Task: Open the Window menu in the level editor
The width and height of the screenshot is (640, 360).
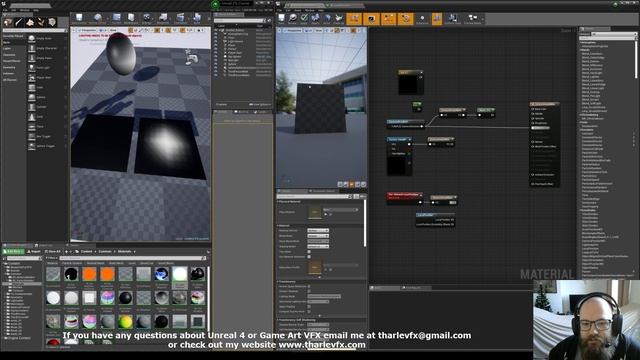Action: pos(24,10)
